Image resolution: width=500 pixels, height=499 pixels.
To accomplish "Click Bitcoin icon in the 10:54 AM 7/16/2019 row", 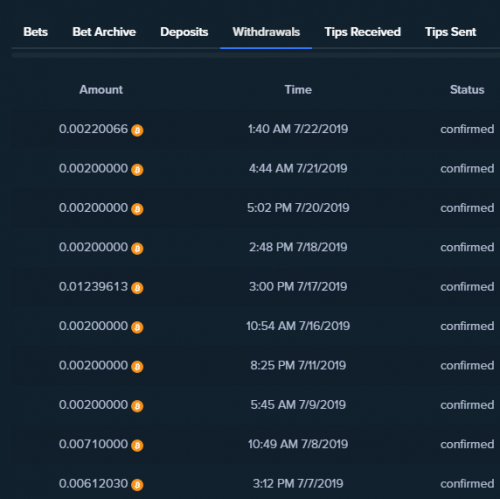I will 137,327.
